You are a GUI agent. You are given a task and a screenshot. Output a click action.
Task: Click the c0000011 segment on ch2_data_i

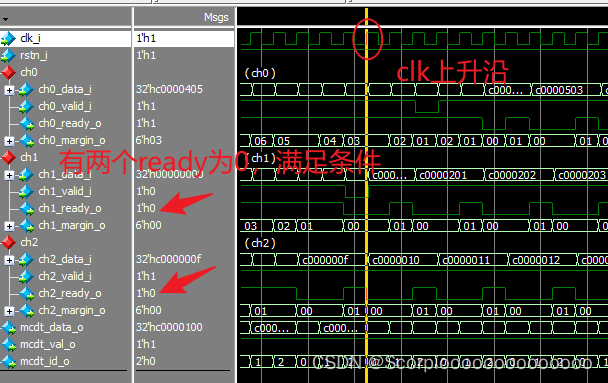[473, 260]
